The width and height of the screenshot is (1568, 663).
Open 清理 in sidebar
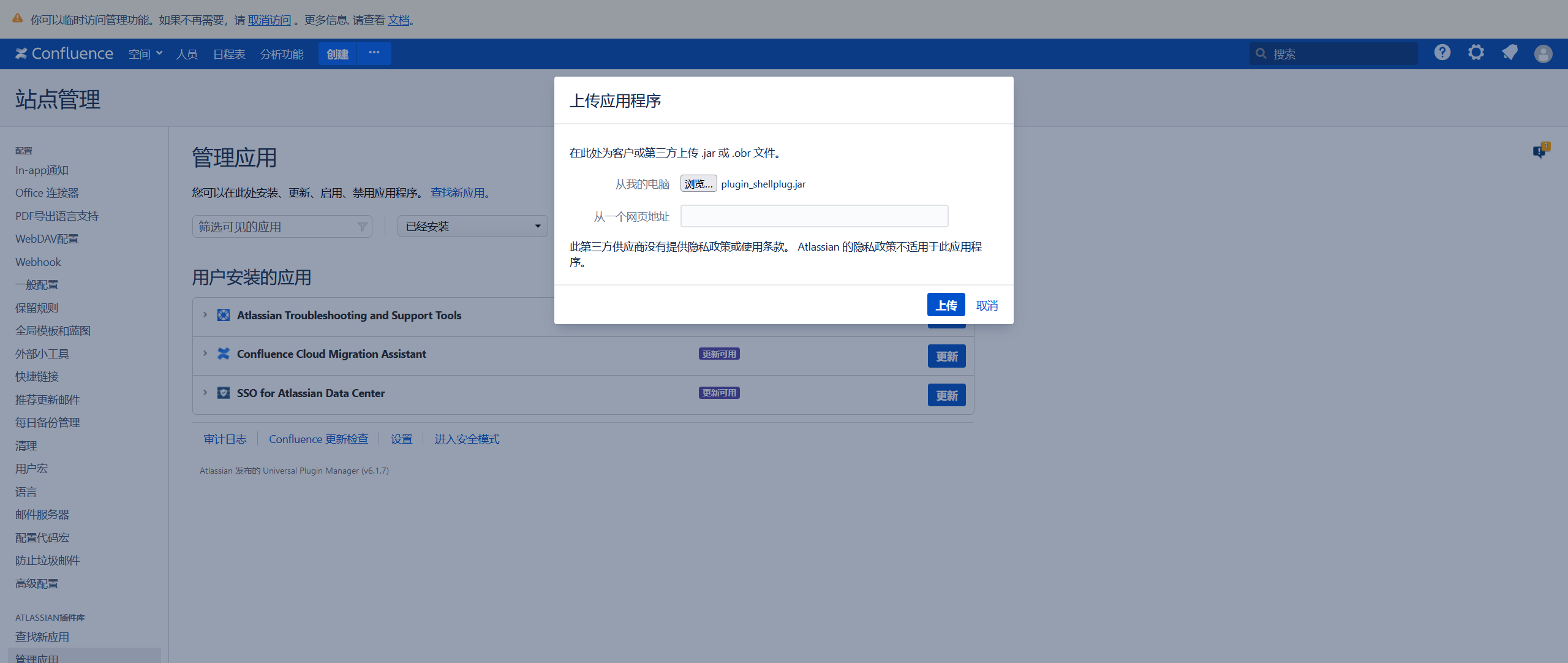tap(26, 445)
